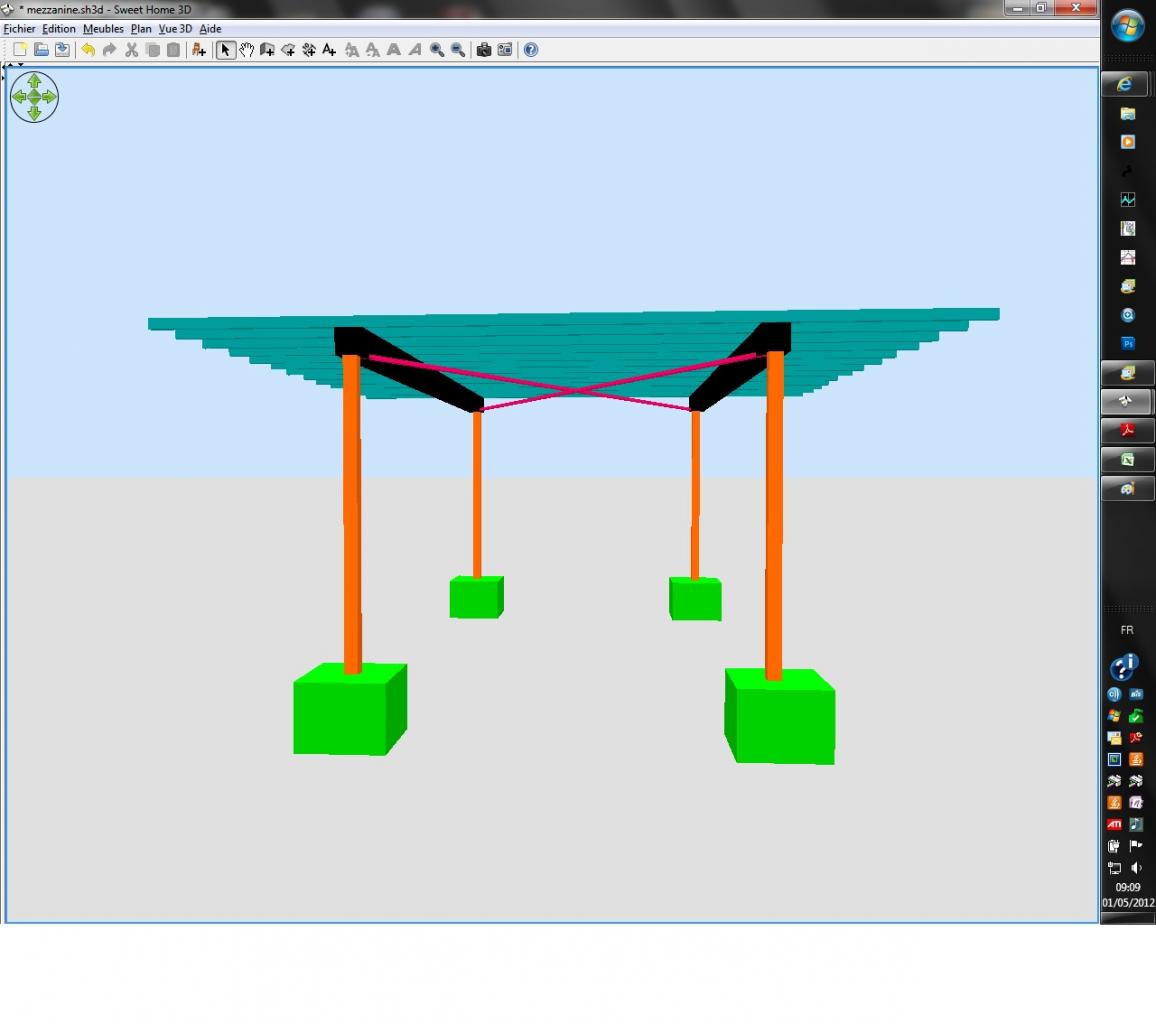Choose the Create rooms tool
The image size is (1156, 1024).
[288, 49]
